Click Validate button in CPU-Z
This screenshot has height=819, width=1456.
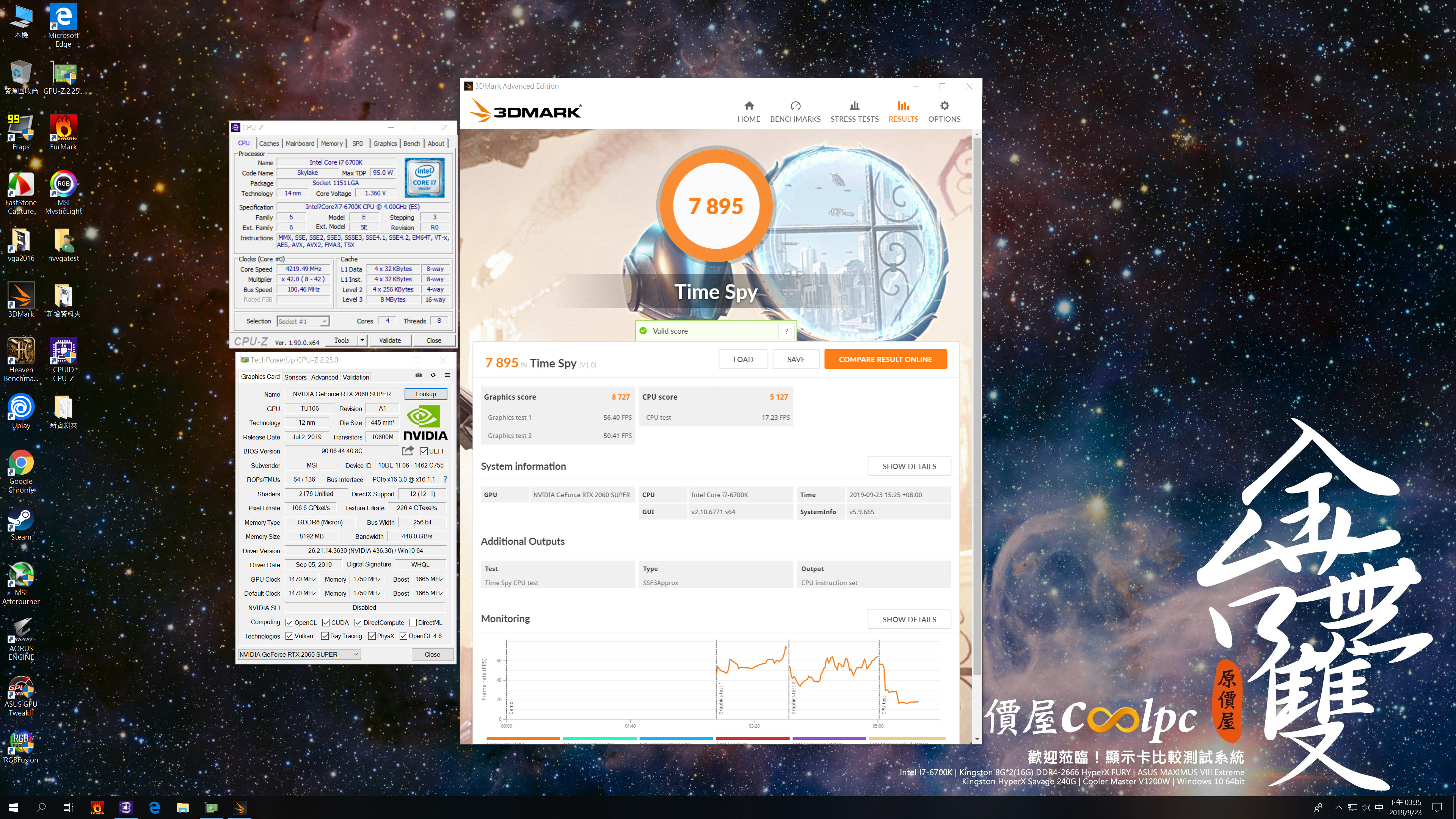[x=389, y=340]
